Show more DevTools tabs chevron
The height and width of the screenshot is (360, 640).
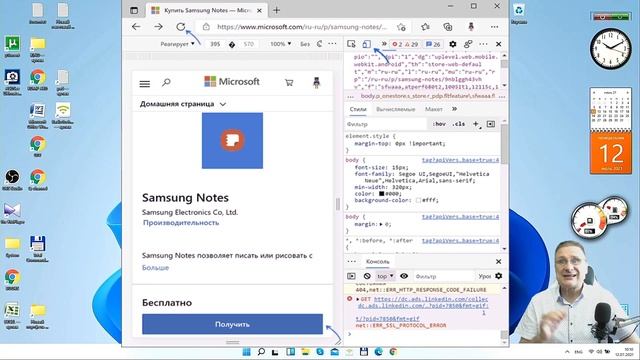[x=384, y=44]
